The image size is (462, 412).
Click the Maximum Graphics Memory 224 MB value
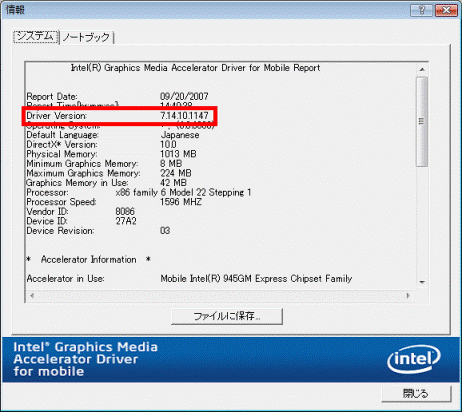pyautogui.click(x=176, y=173)
